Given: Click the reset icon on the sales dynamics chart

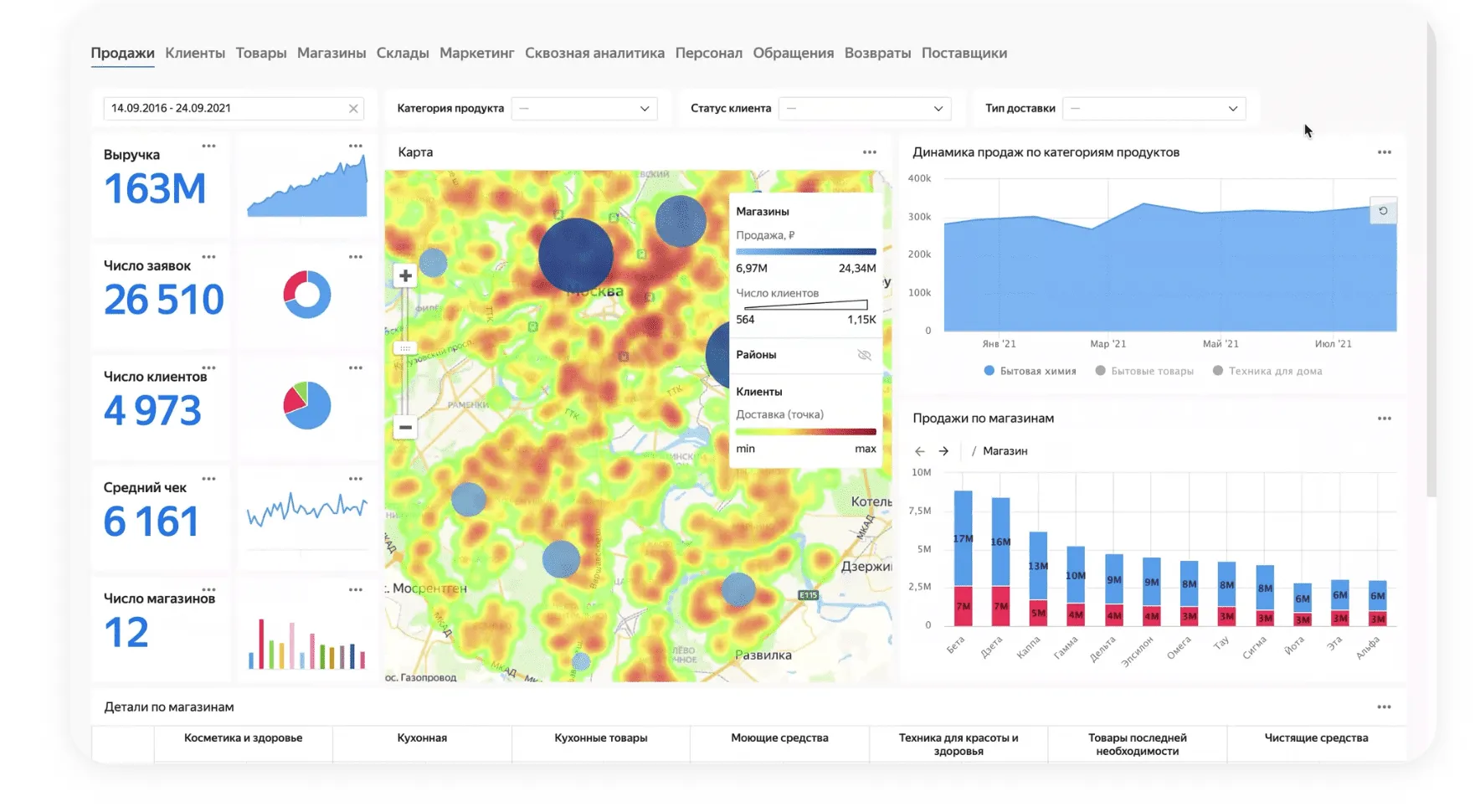Looking at the screenshot, I should click(x=1383, y=211).
